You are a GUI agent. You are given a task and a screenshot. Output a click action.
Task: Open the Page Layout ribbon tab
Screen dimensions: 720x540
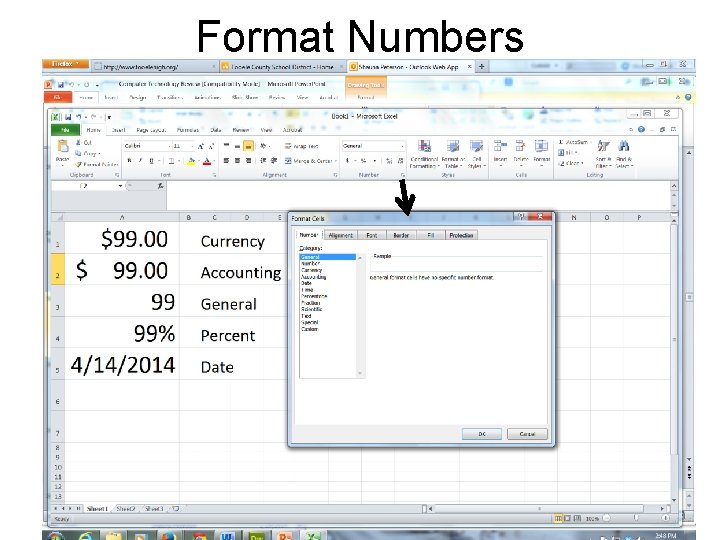pyautogui.click(x=151, y=130)
